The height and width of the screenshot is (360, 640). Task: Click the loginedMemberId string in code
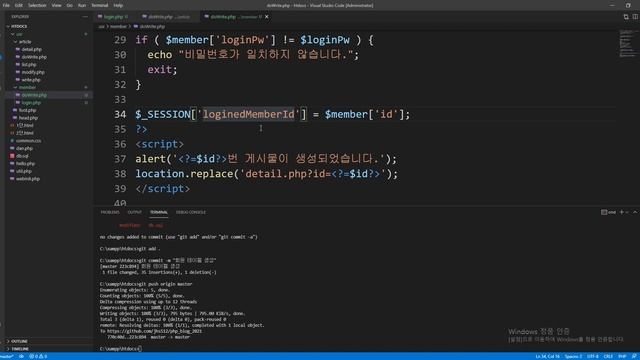click(248, 114)
